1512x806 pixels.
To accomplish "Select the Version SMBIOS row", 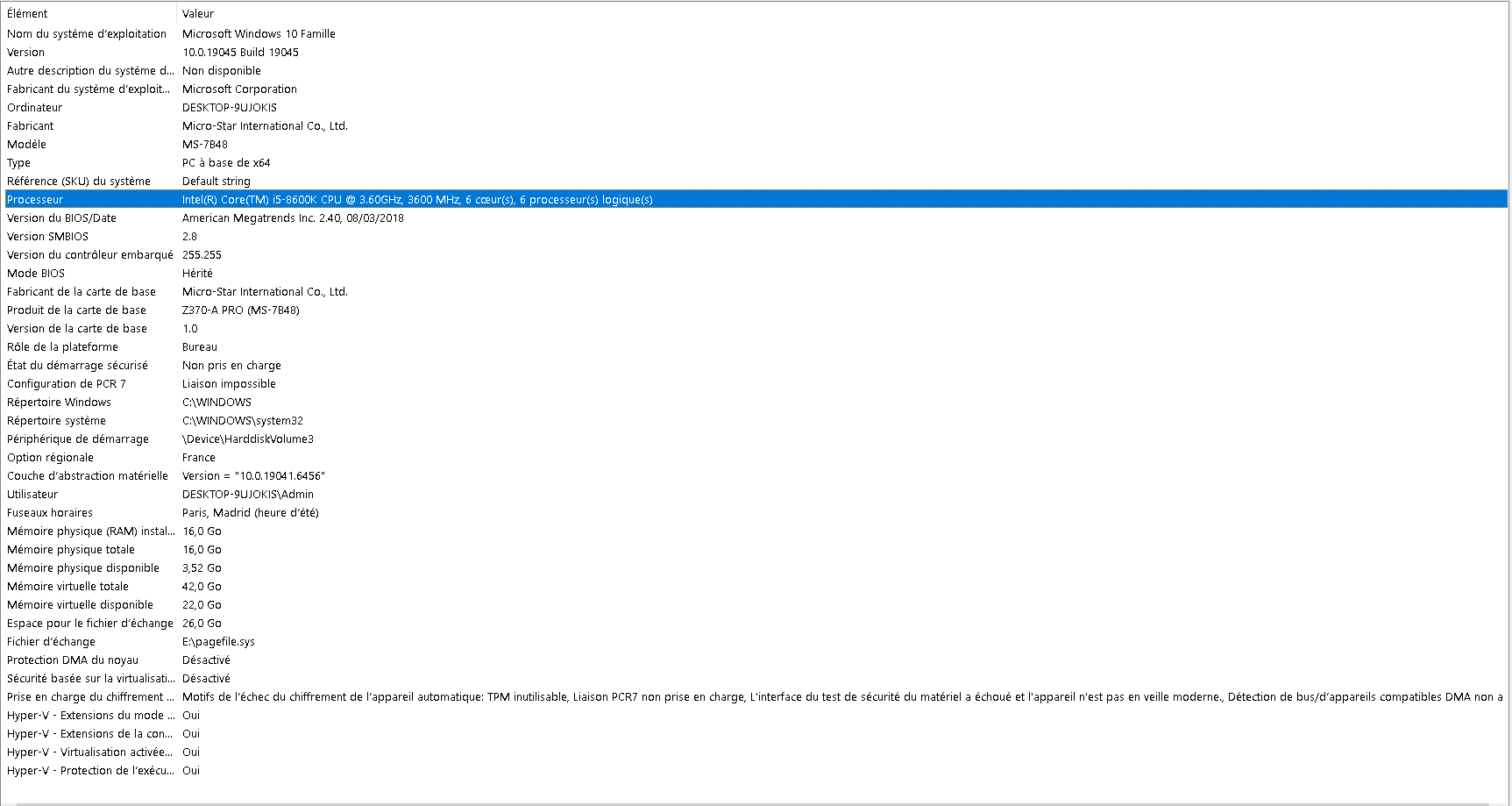I will tap(756, 236).
